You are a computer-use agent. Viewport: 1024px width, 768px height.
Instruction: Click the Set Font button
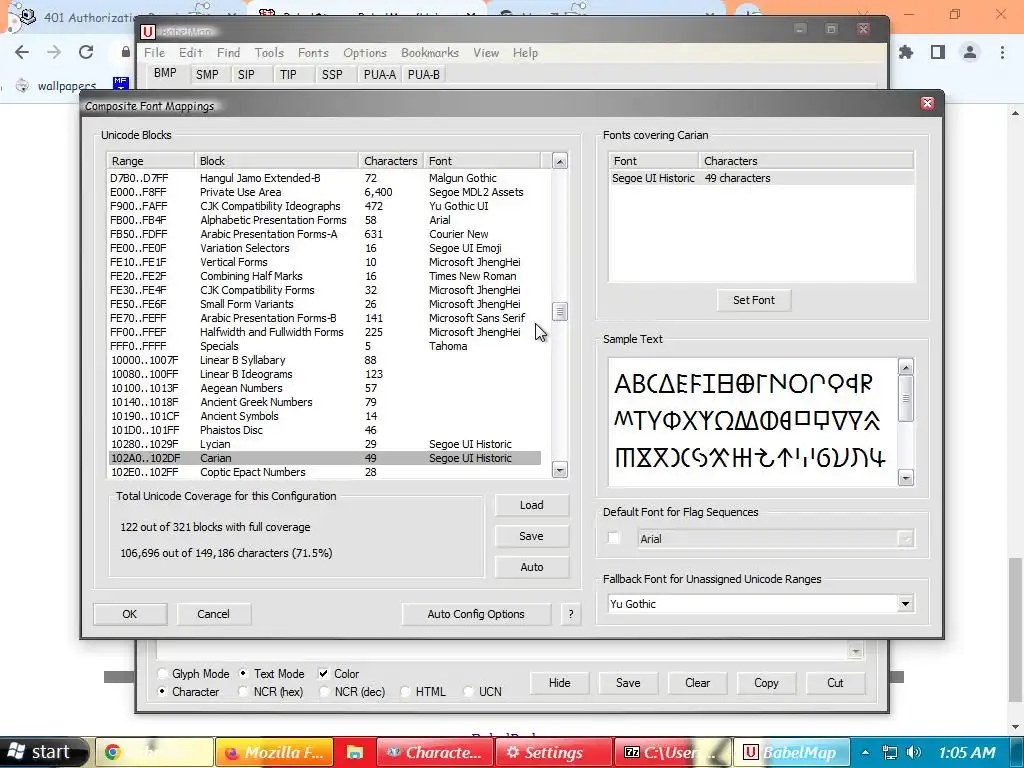pyautogui.click(x=754, y=300)
